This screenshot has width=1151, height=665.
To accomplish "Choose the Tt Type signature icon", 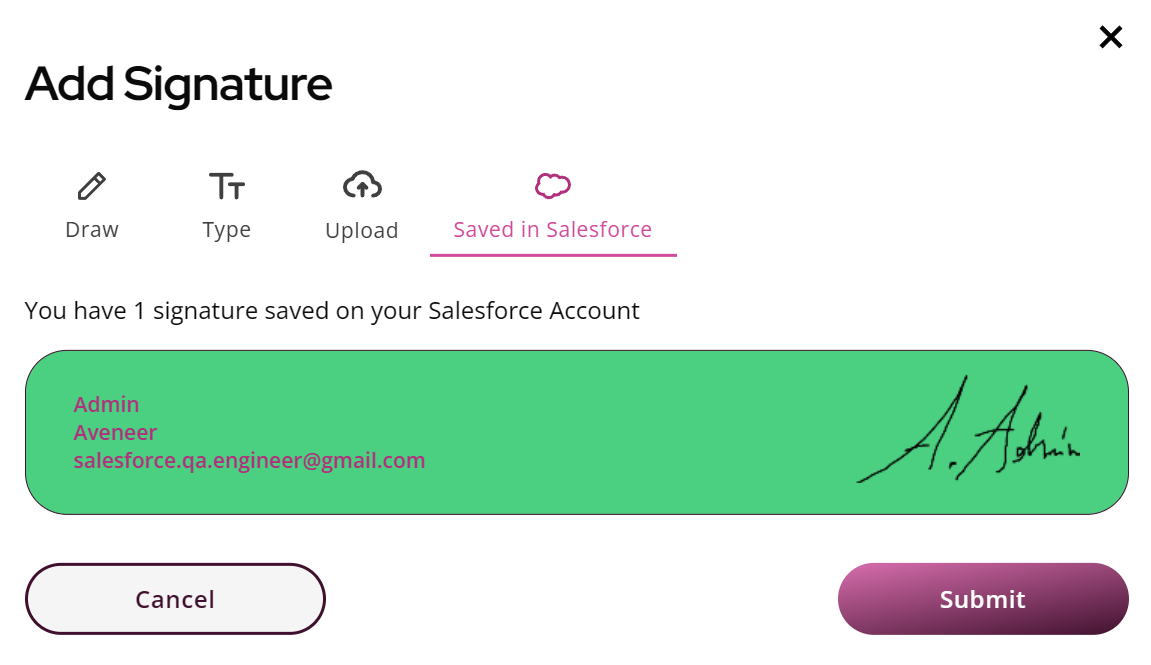I will click(227, 186).
